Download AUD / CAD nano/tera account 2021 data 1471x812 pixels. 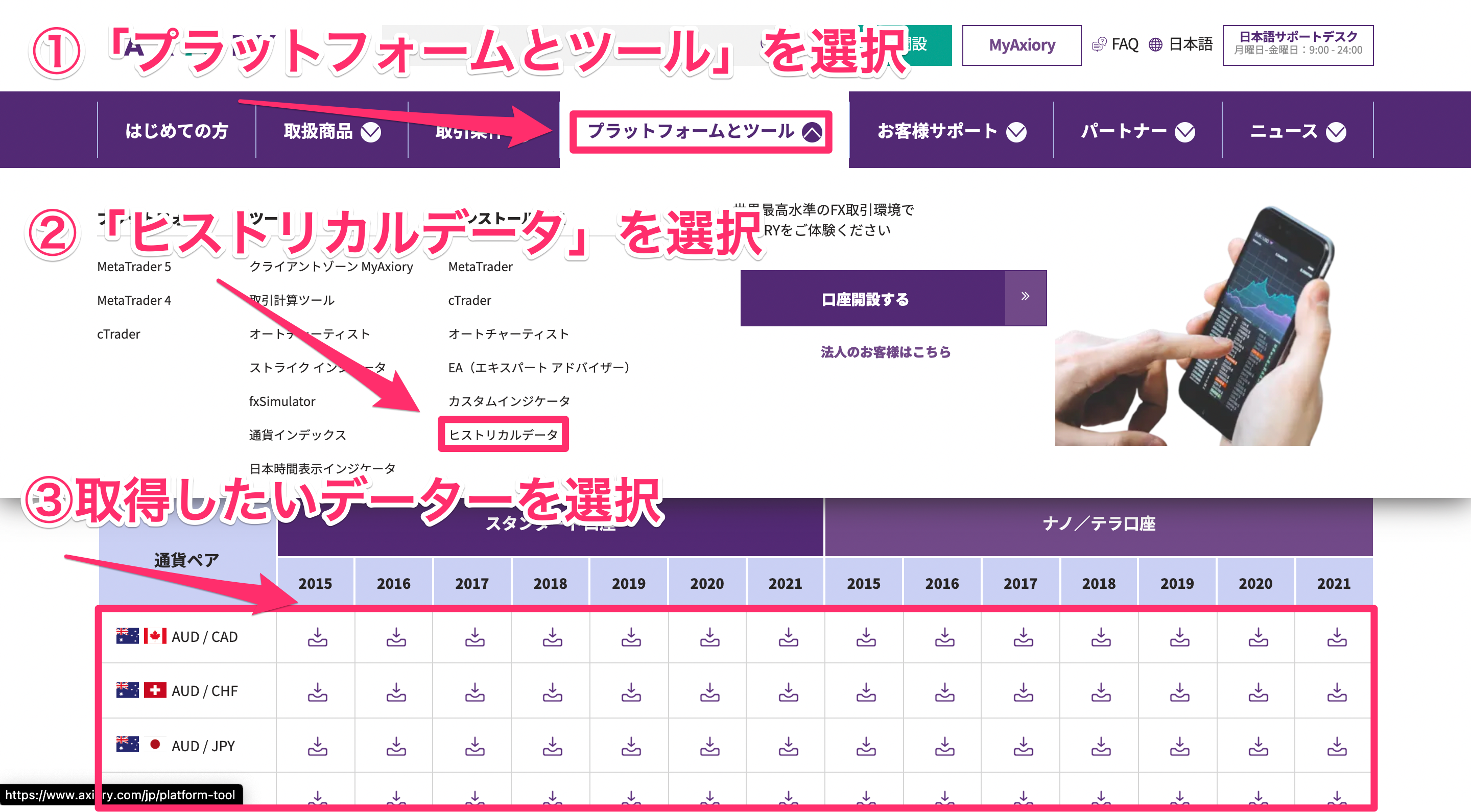[x=1337, y=637]
